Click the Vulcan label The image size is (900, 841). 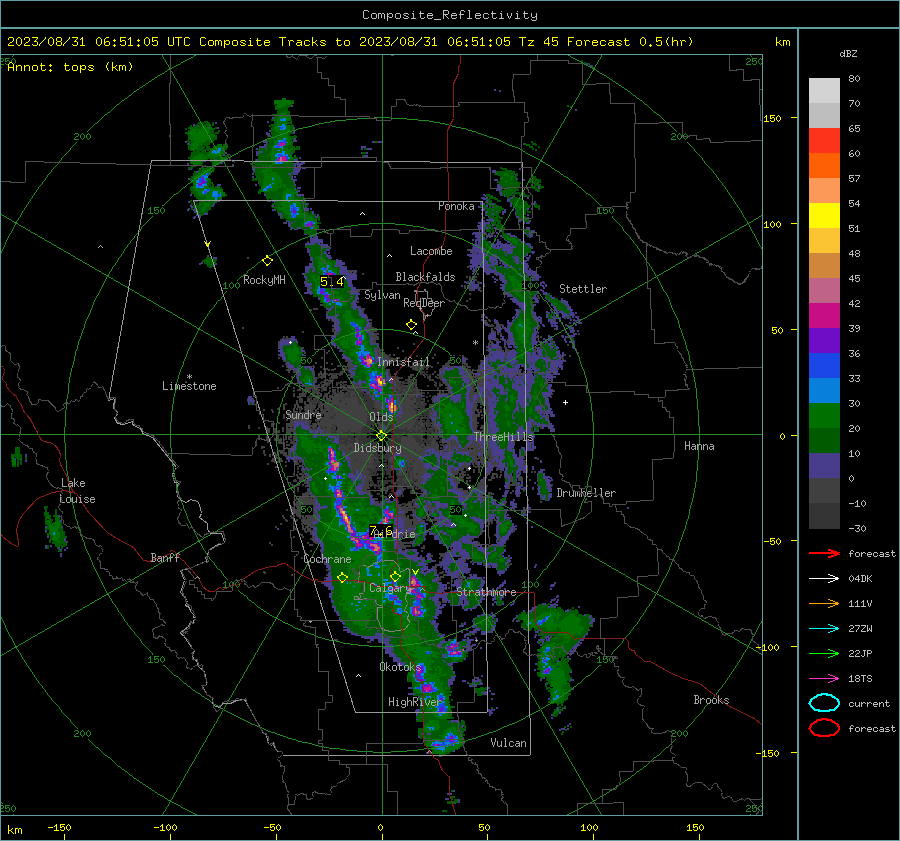[508, 743]
